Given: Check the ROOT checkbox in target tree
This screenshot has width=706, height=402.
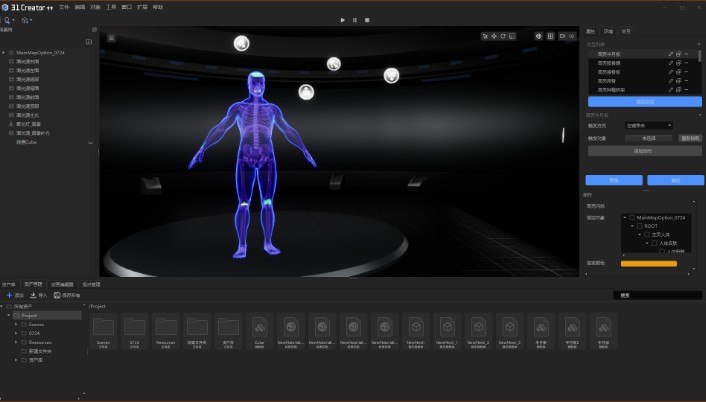Looking at the screenshot, I should [641, 225].
